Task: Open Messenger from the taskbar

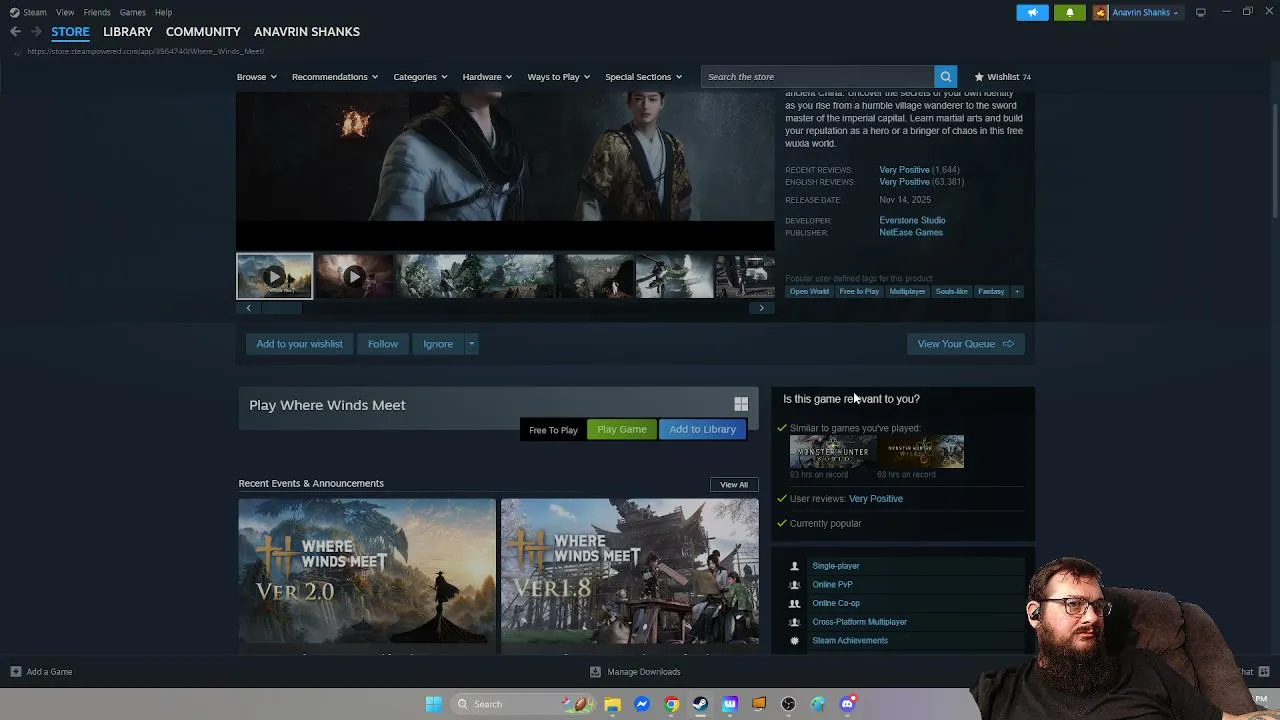Action: click(642, 704)
